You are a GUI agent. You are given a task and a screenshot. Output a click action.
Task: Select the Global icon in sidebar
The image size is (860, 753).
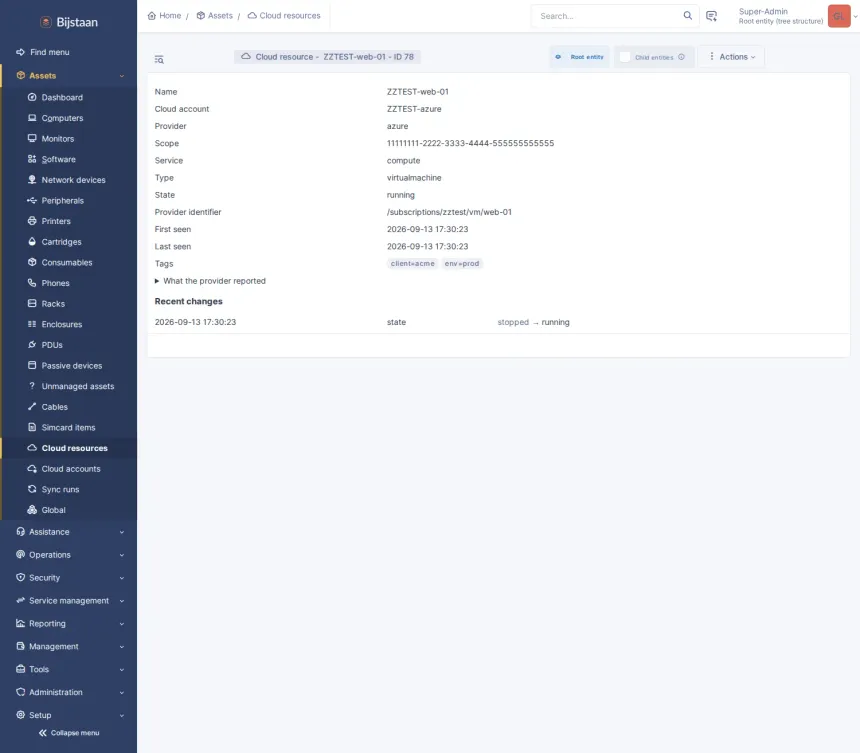click(32, 509)
